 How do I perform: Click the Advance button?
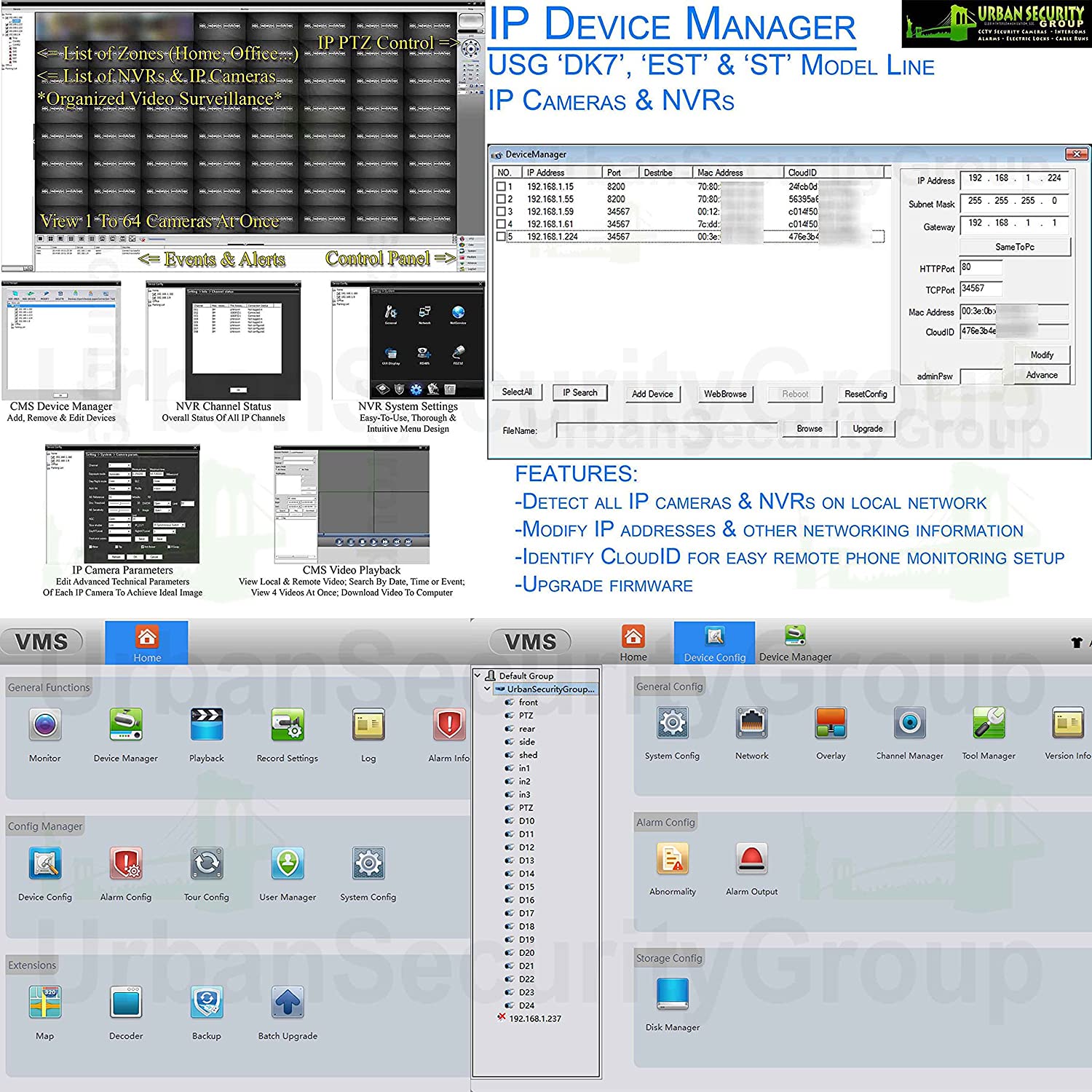tap(1042, 375)
